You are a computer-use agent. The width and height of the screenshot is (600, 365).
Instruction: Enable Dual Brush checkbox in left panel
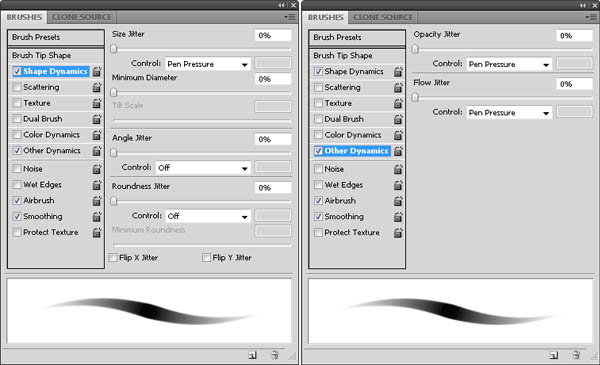pos(17,119)
